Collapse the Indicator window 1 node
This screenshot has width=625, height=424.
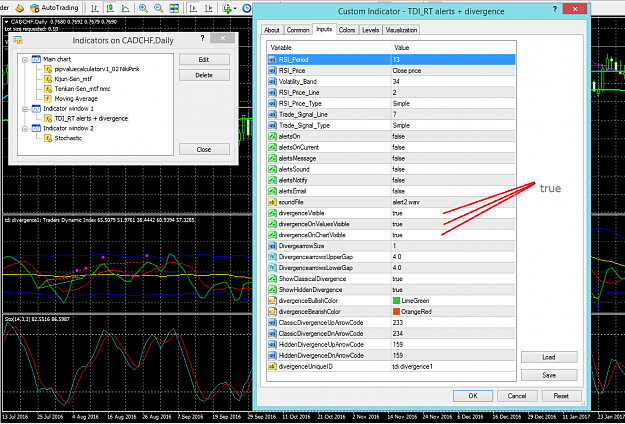(x=25, y=109)
